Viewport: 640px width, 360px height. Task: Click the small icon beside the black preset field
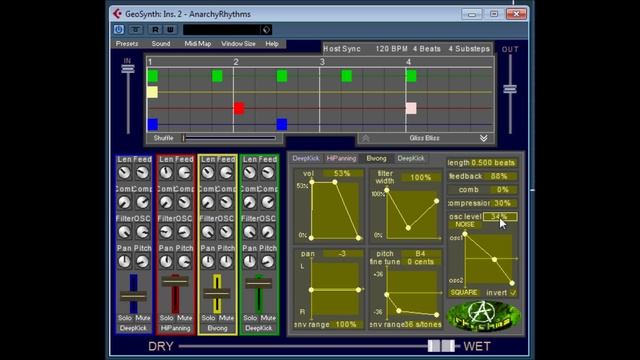267,29
